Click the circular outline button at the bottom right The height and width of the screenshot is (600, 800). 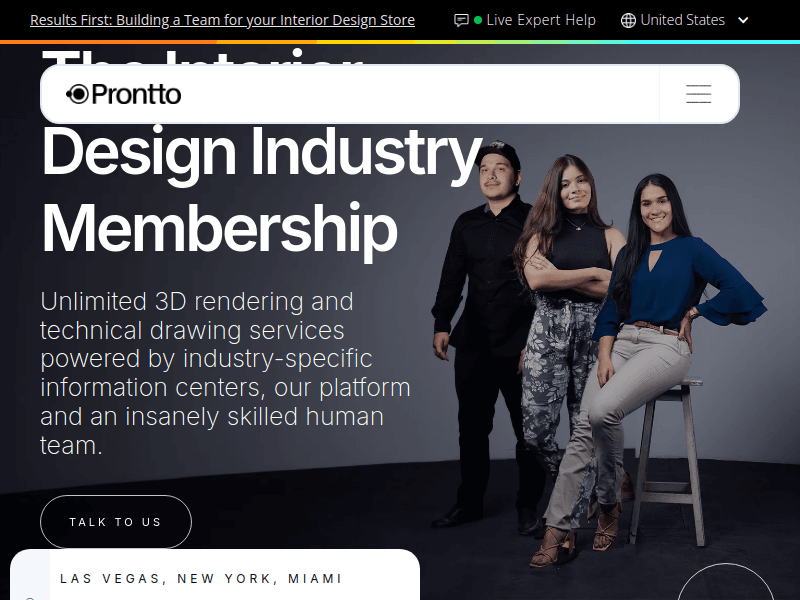tap(726, 582)
